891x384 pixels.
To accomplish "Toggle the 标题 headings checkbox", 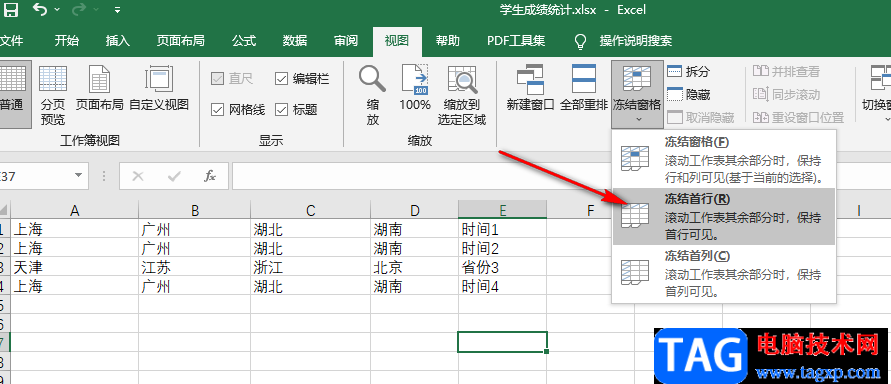I will 295,110.
